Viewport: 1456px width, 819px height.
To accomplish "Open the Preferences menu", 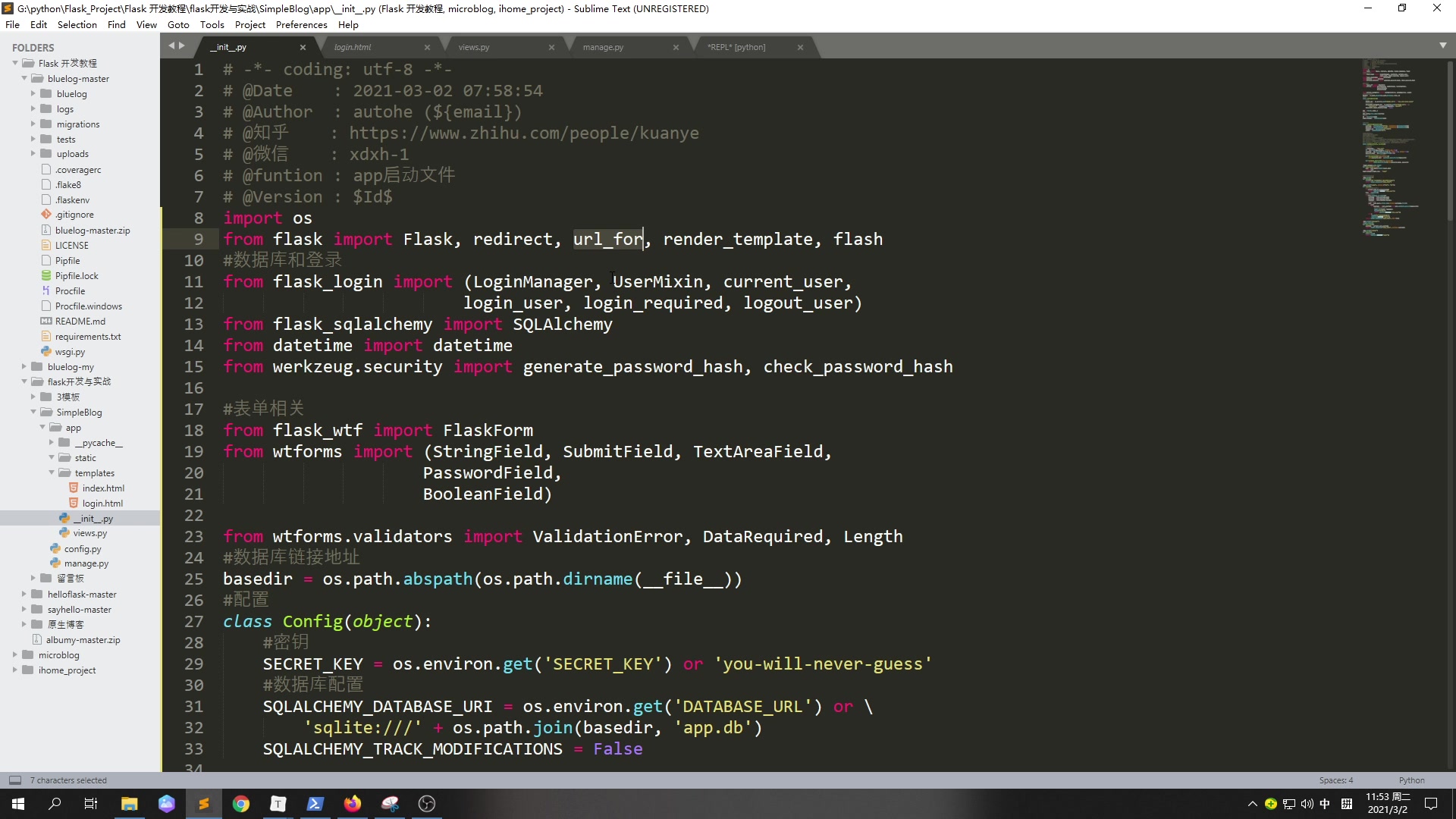I will 301,24.
